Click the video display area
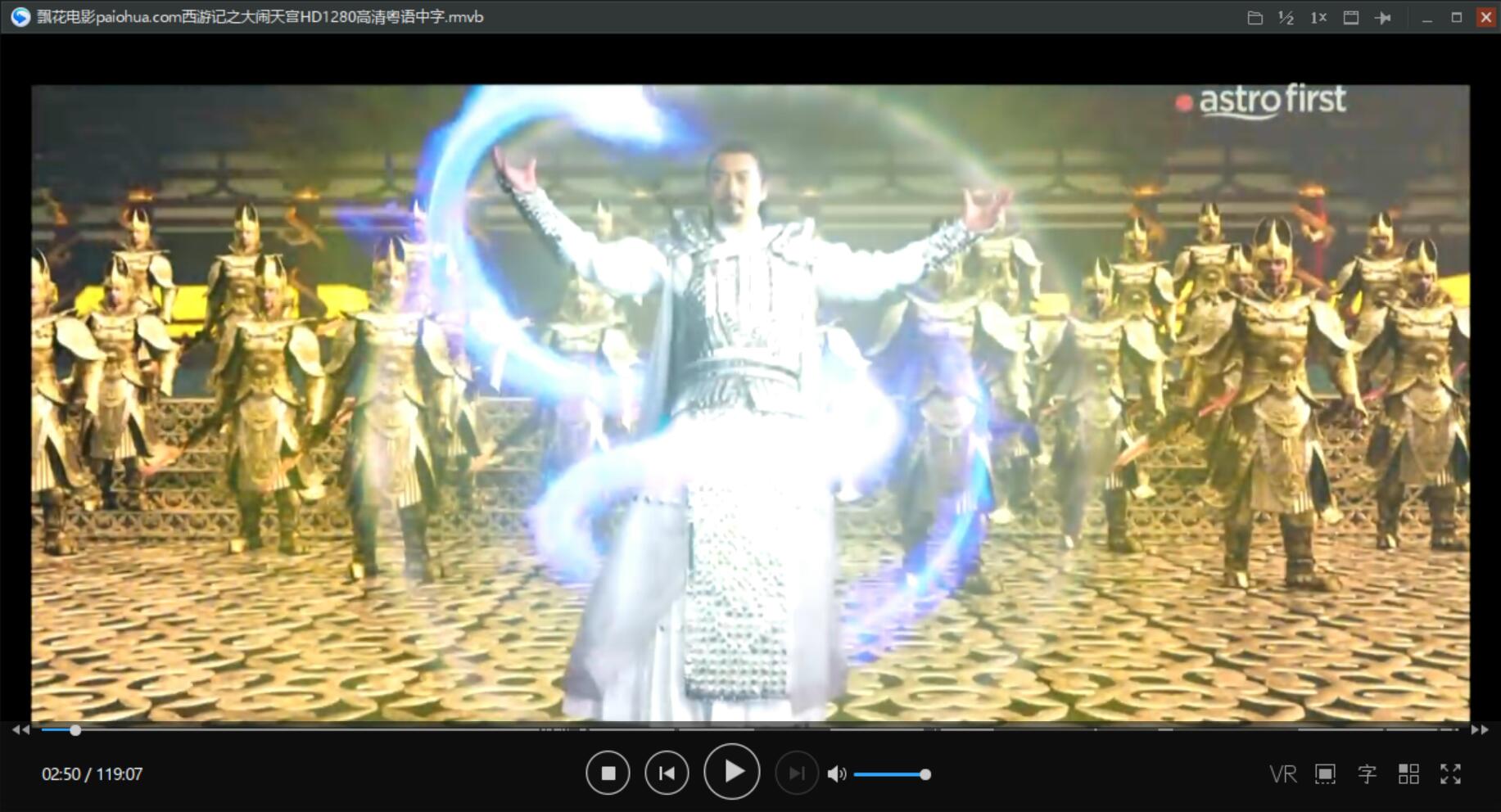Viewport: 1501px width, 812px height. click(750, 403)
